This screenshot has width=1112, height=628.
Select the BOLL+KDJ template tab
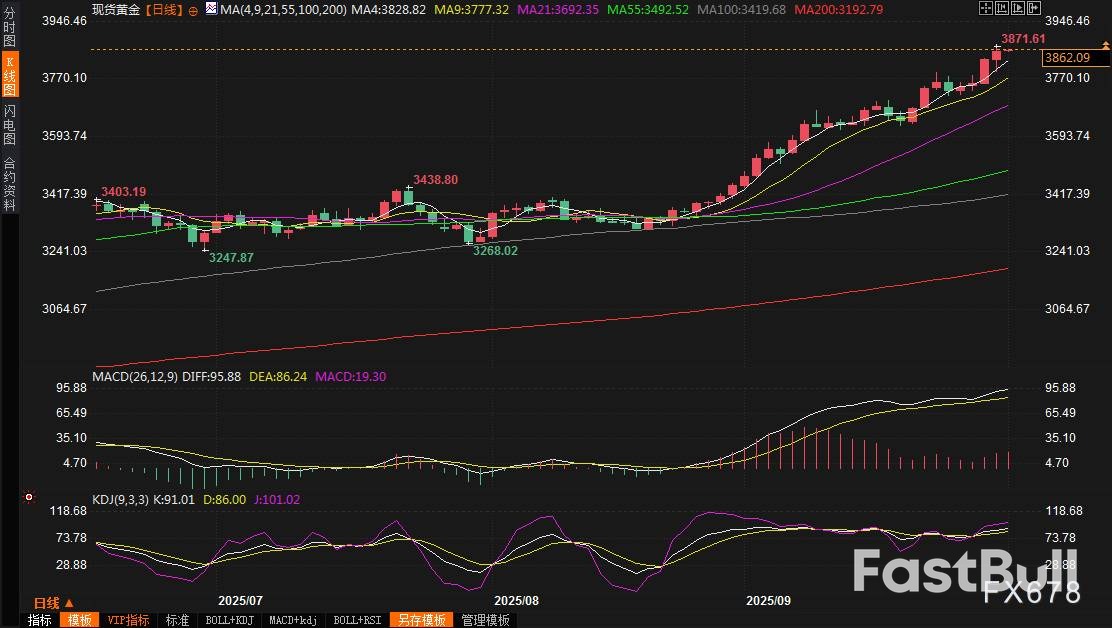tap(228, 620)
